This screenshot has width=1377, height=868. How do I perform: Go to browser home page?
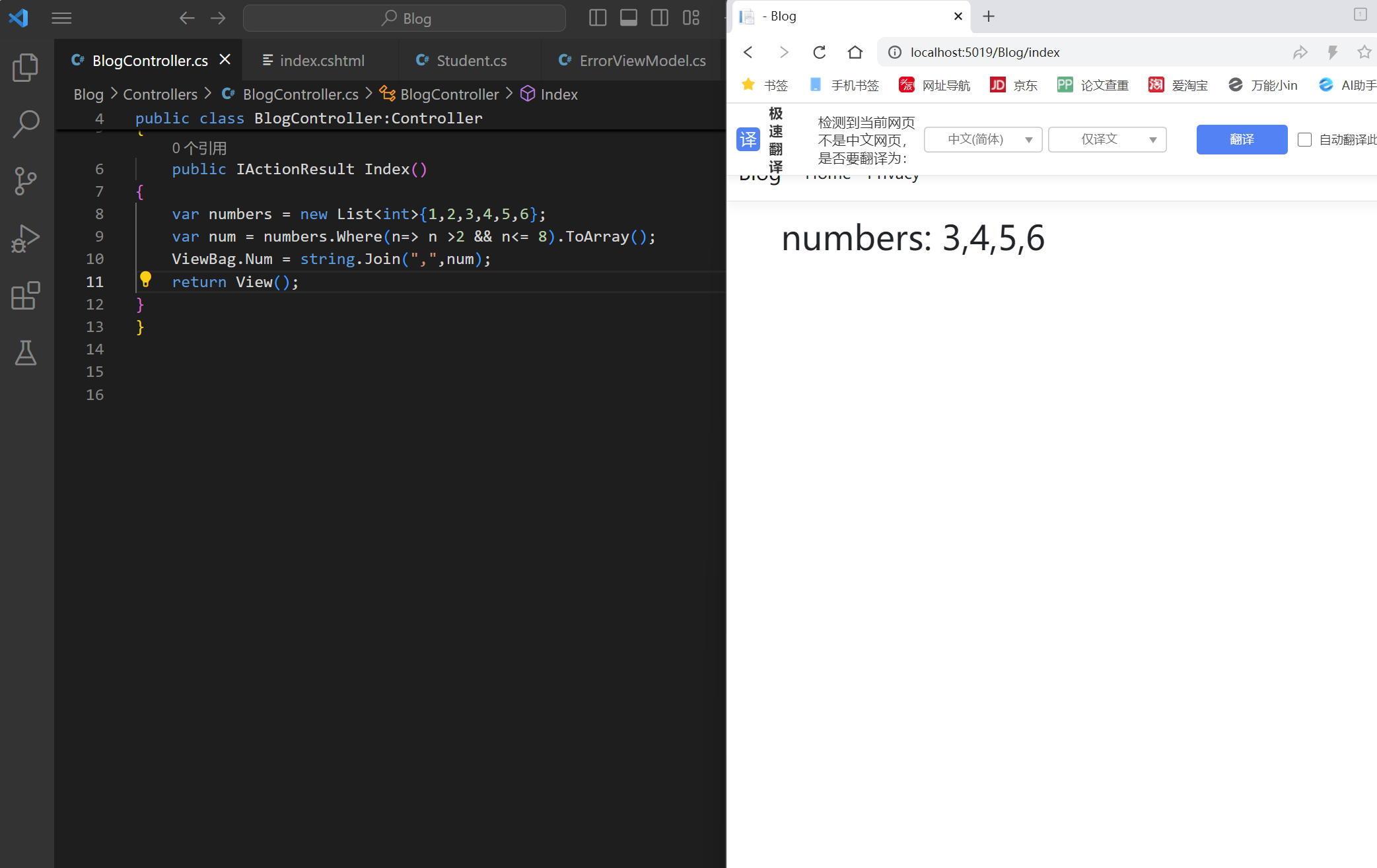tap(855, 52)
